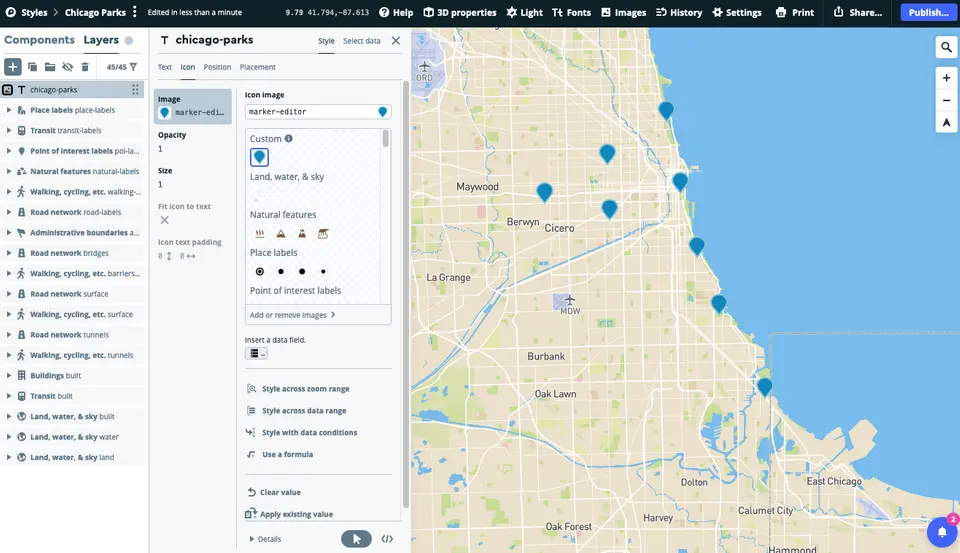Open the layer filter funnel icon
Screen dimensions: 960x553
coord(133,67)
